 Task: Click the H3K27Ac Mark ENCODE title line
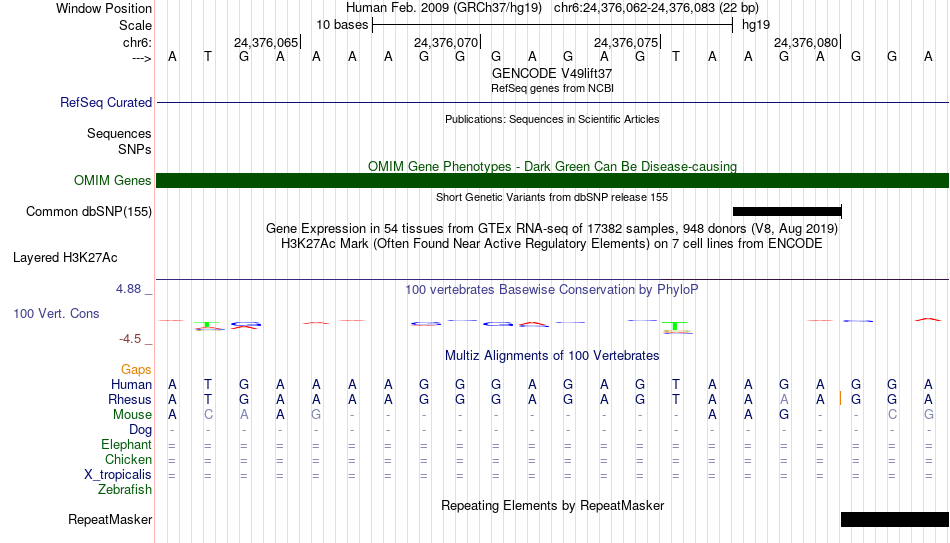click(x=552, y=244)
